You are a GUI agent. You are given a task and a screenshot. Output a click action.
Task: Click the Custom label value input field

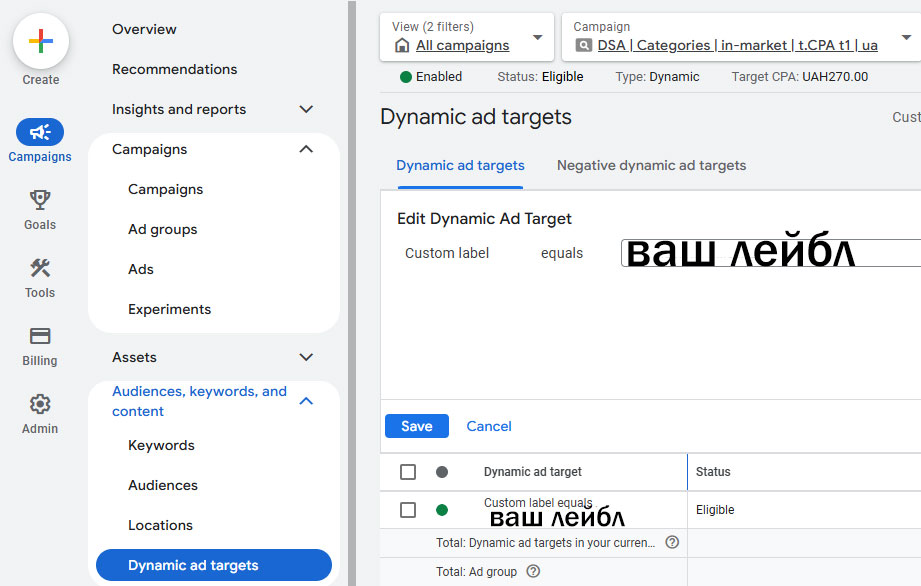[770, 253]
